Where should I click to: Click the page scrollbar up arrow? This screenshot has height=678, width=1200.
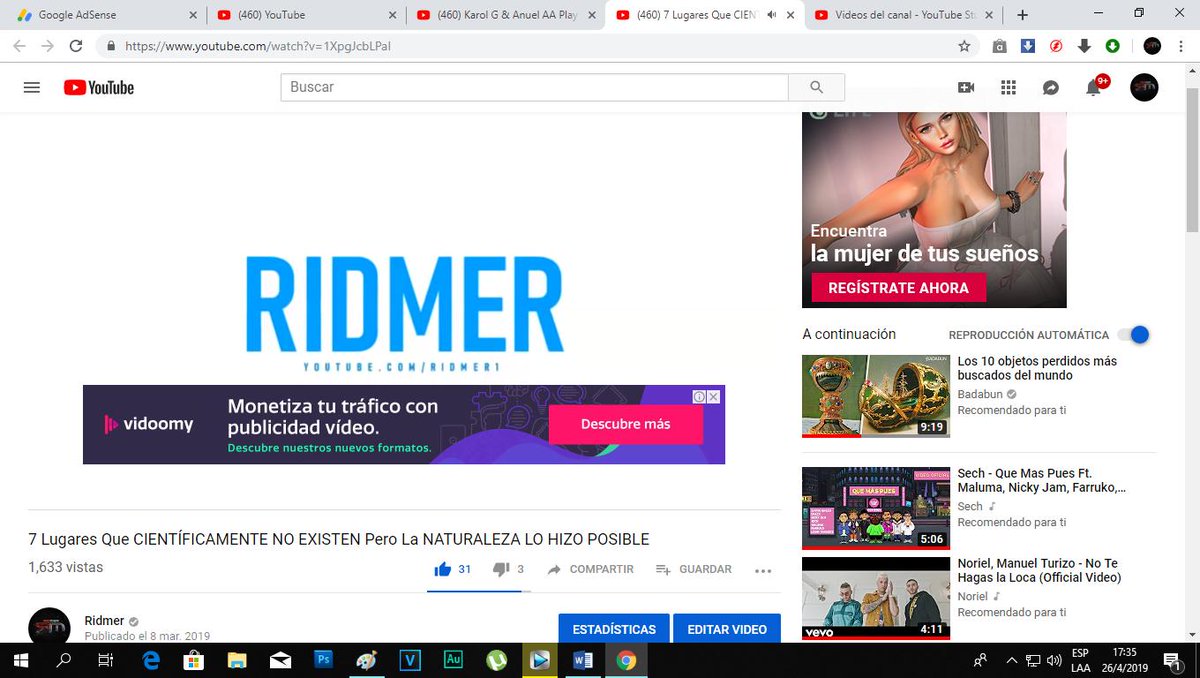point(1191,72)
